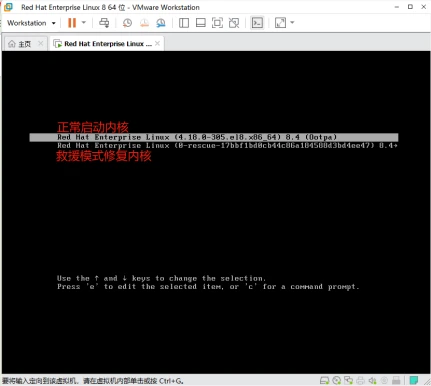This screenshot has width=431, height=386.
Task: Revert VM to previous snapshot
Action: [x=144, y=23]
